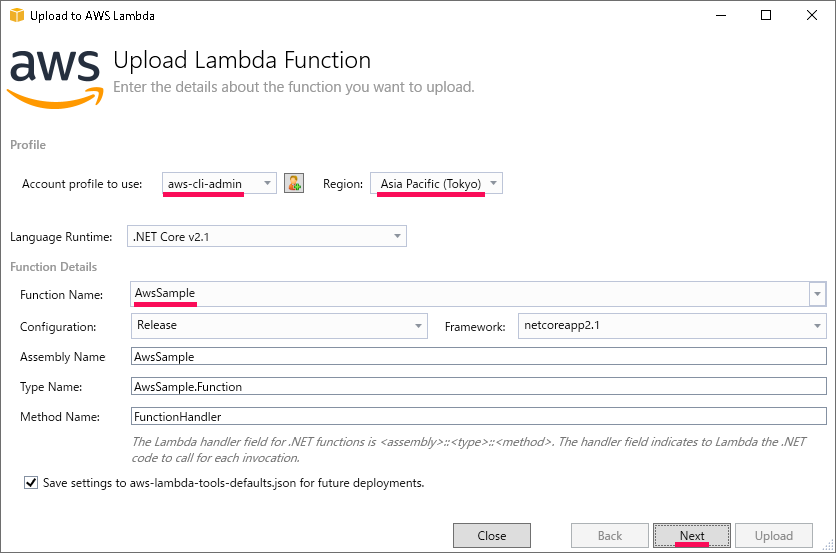
Task: Click the Type Name field with AwsSample.Function
Action: (x=479, y=386)
